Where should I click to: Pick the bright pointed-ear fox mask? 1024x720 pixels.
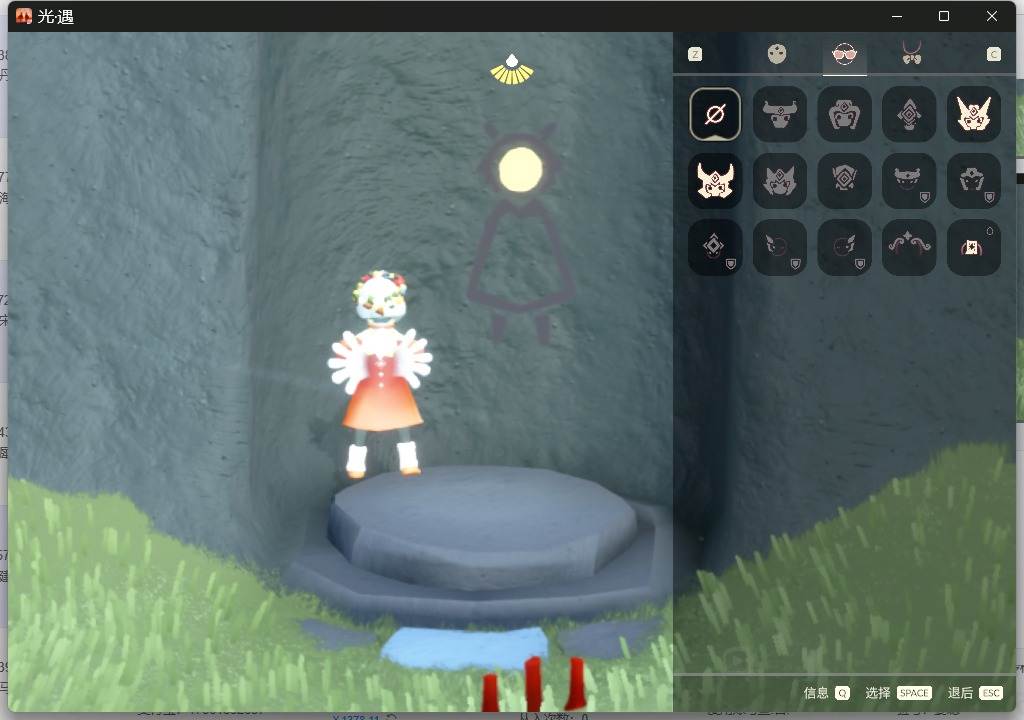point(974,114)
